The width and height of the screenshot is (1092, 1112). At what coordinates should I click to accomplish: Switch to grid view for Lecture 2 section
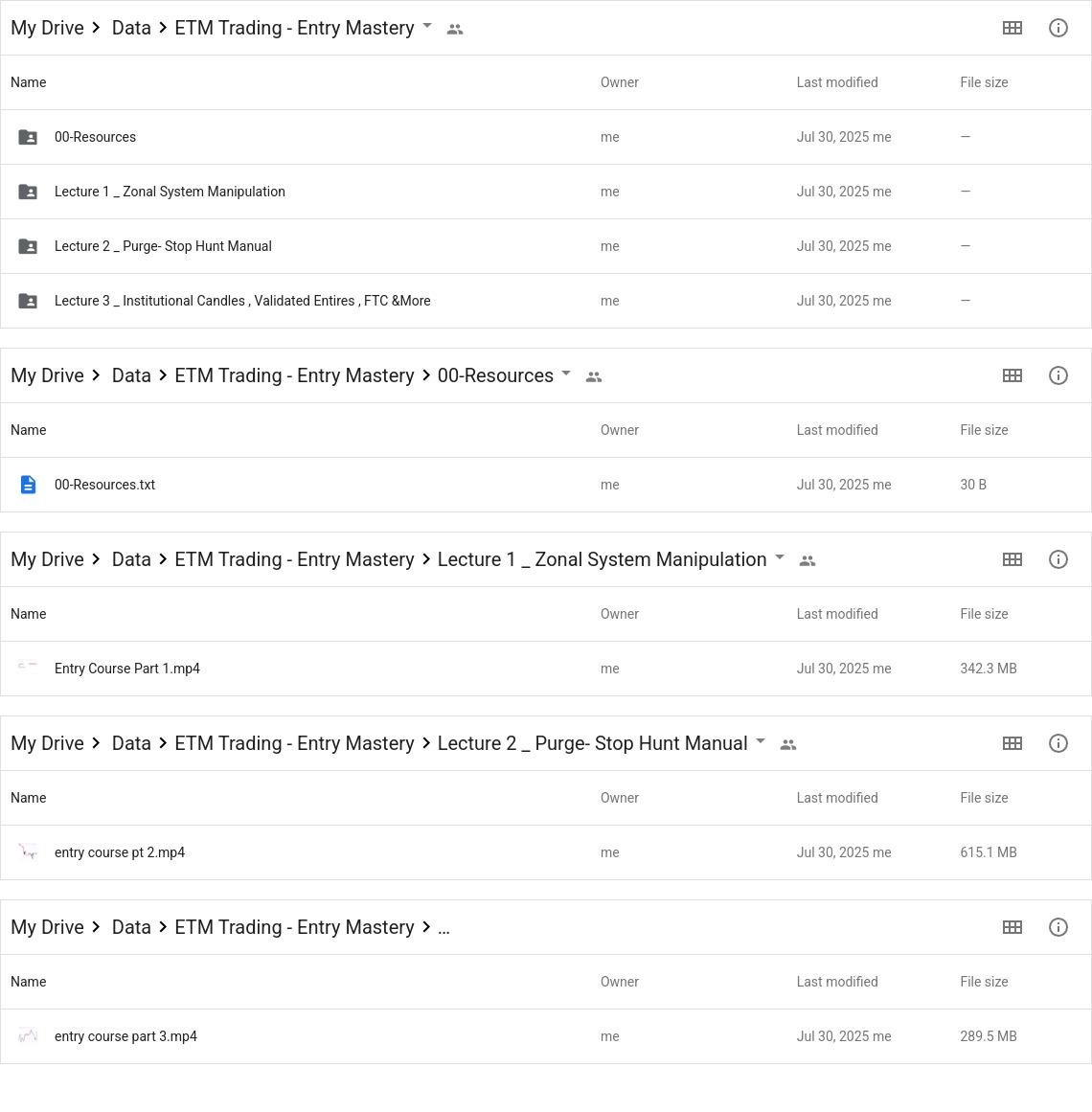[1012, 742]
